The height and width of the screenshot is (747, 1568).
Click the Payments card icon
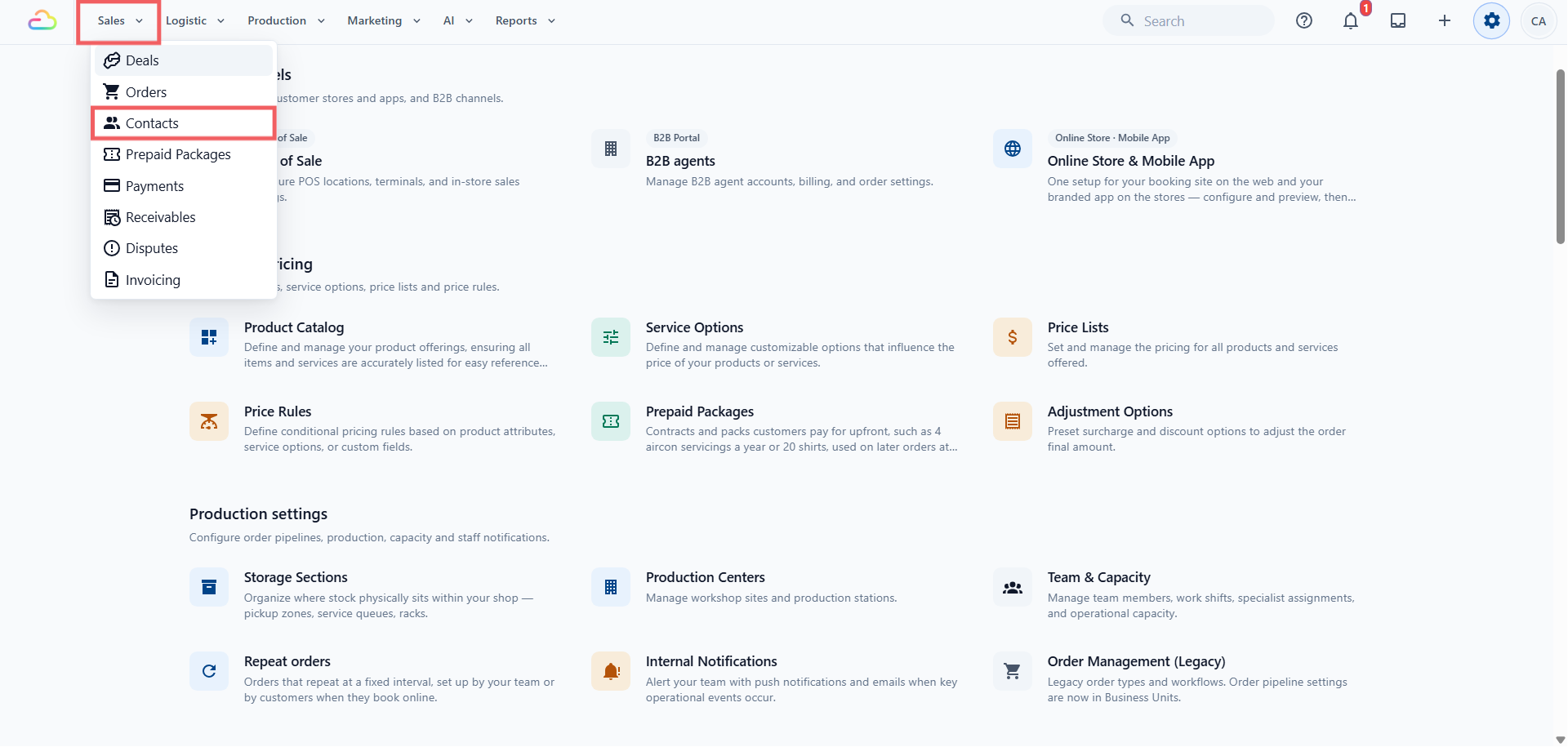112,185
